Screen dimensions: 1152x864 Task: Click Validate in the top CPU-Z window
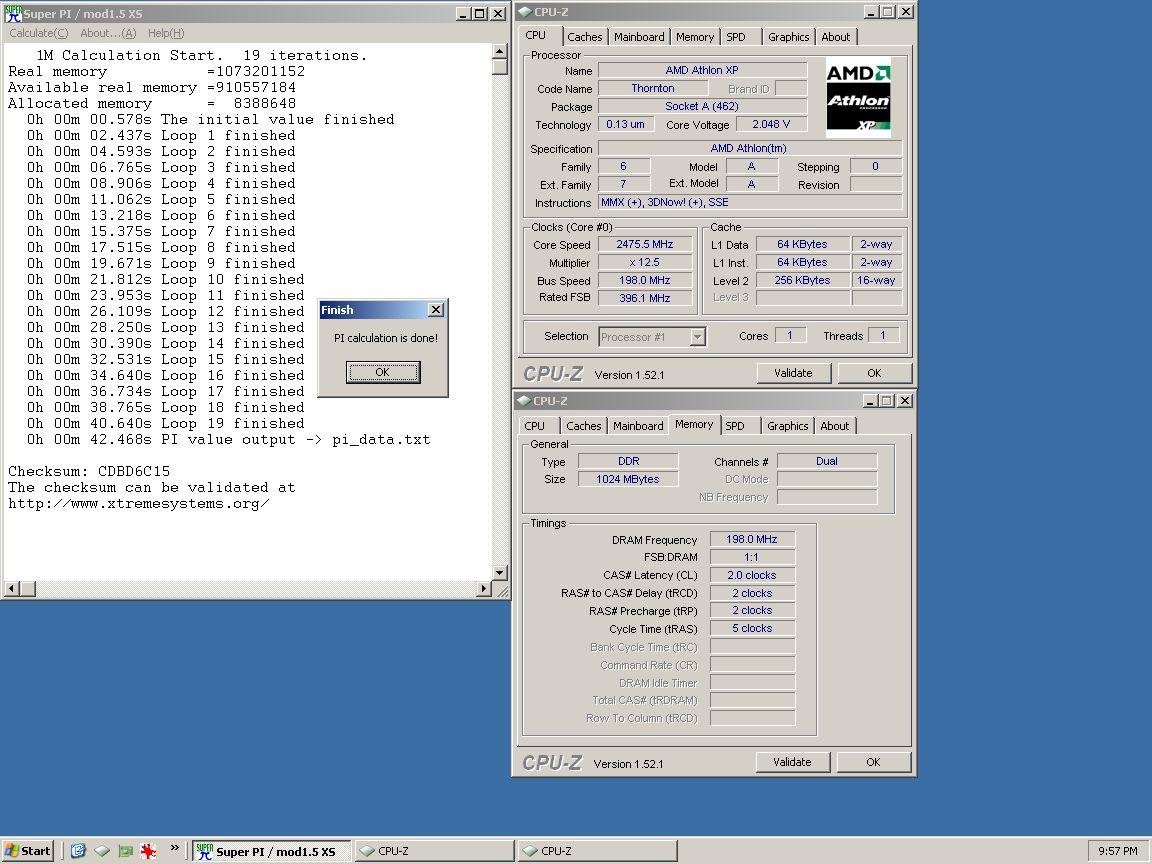[793, 373]
